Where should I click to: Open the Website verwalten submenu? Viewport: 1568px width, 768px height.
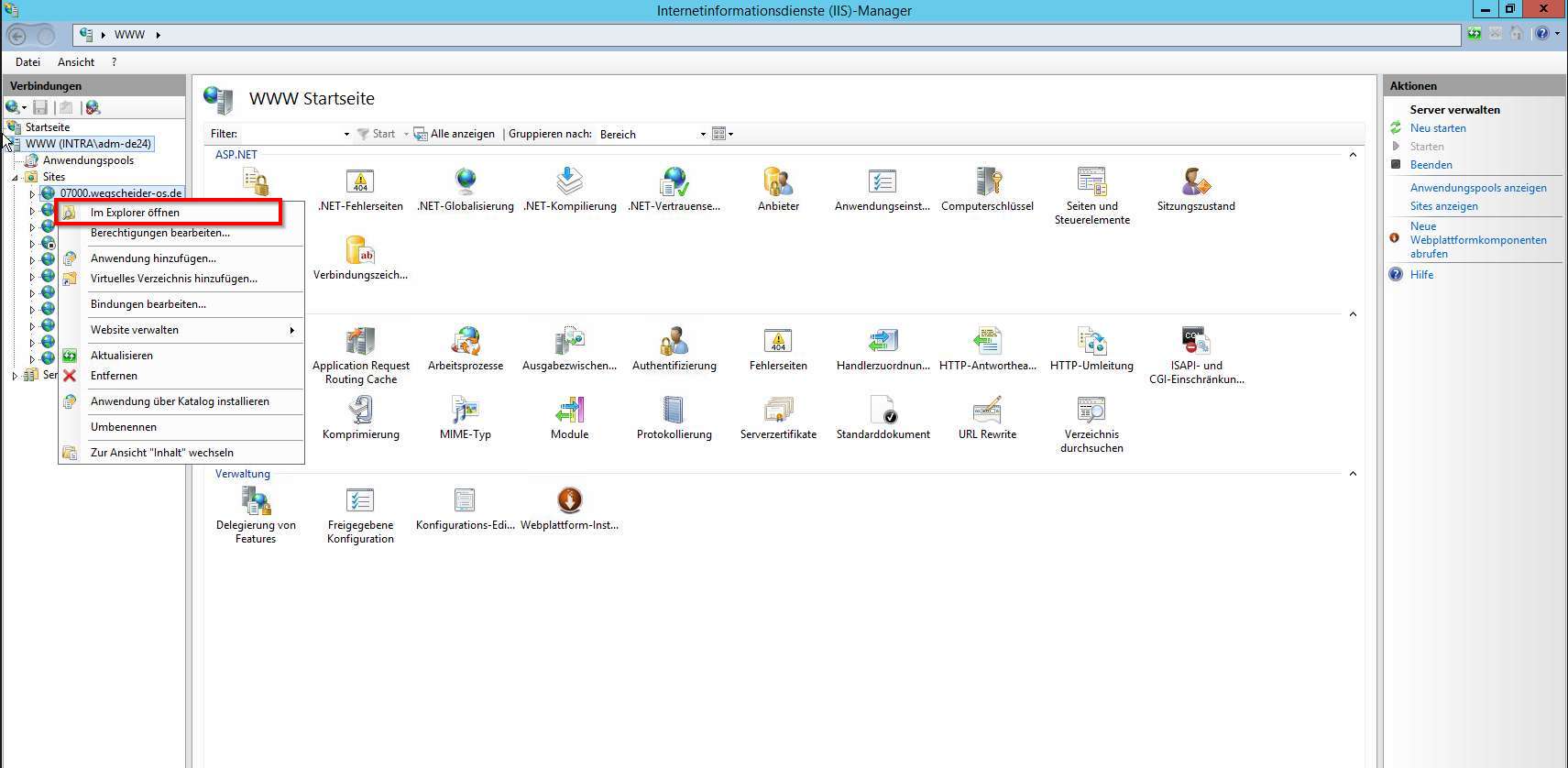coord(181,330)
